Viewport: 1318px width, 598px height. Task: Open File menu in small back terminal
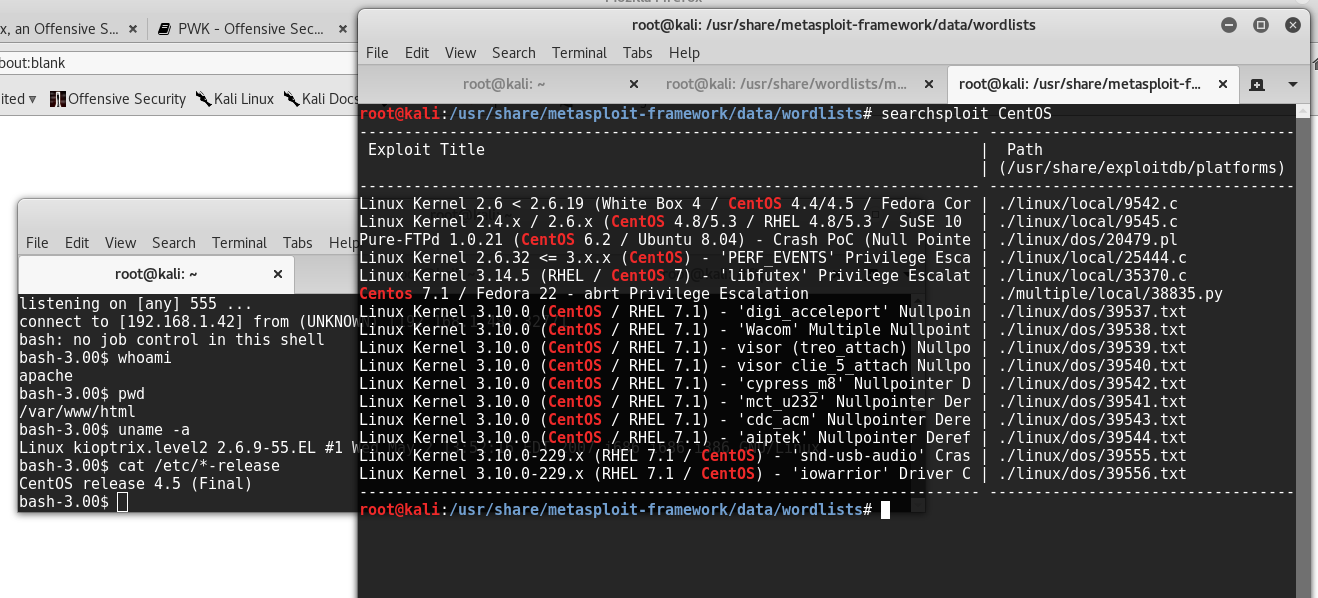(37, 243)
